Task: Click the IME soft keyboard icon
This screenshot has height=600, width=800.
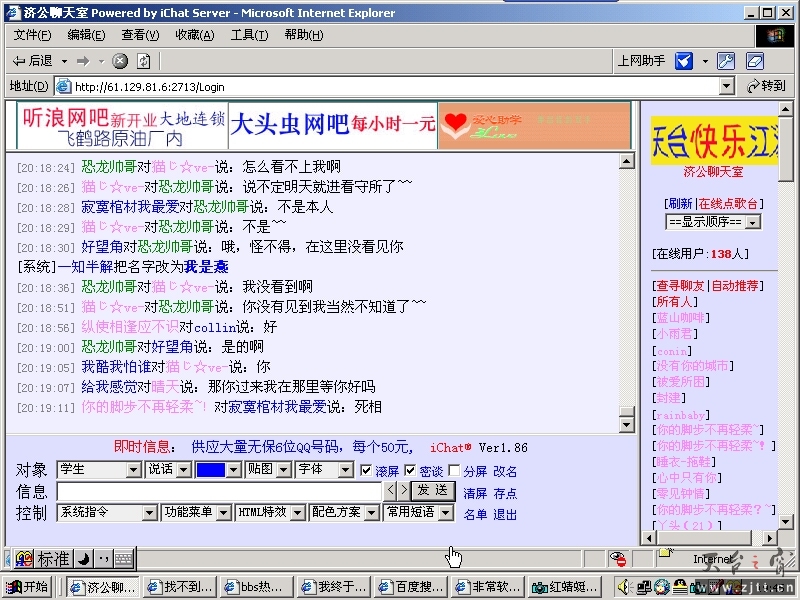Action: tap(123, 559)
